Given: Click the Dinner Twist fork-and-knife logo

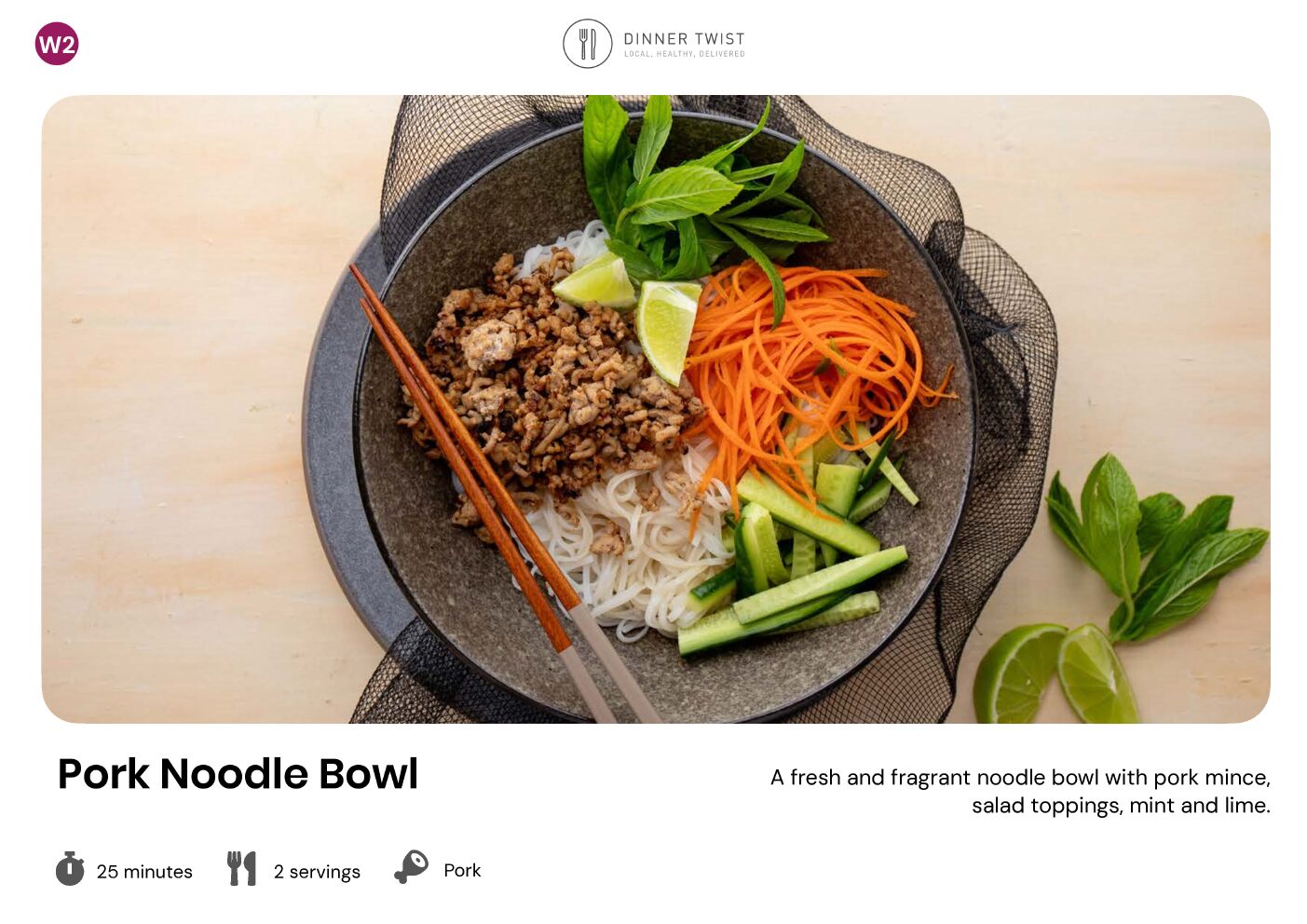Looking at the screenshot, I should point(588,44).
